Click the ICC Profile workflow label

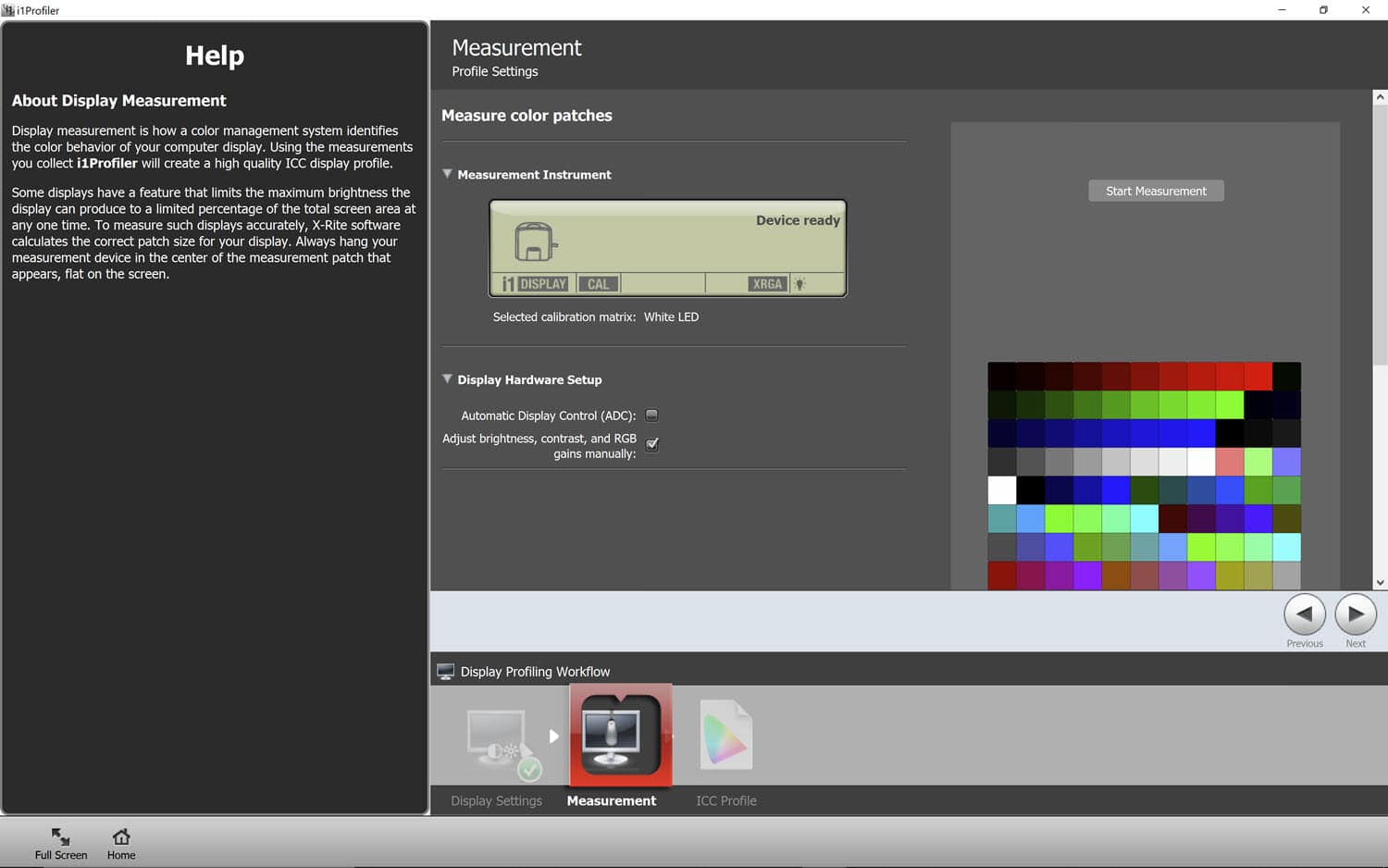click(x=726, y=800)
